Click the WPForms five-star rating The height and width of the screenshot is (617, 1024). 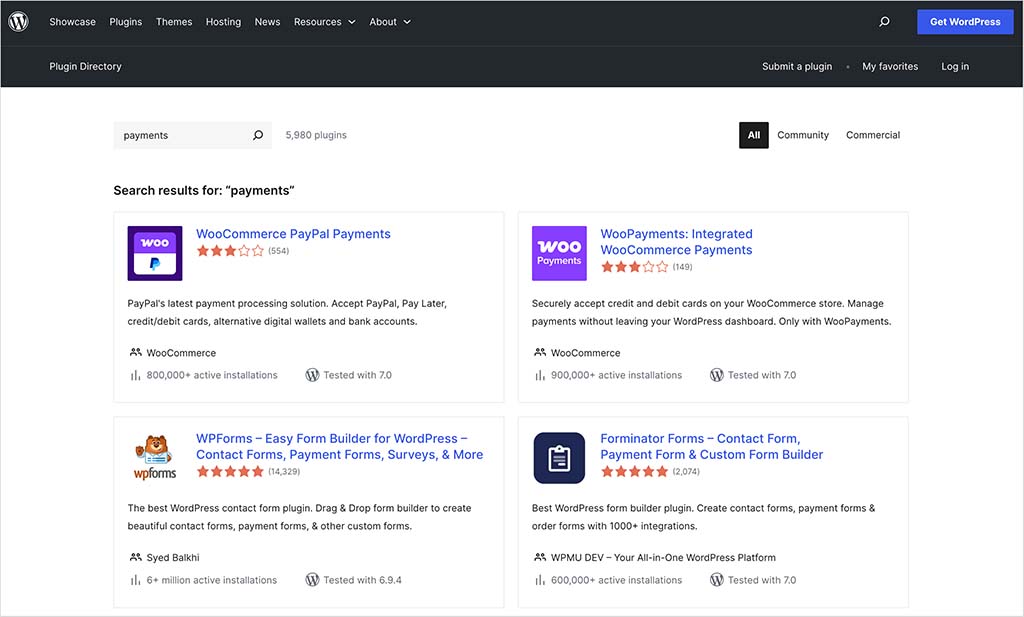point(230,471)
